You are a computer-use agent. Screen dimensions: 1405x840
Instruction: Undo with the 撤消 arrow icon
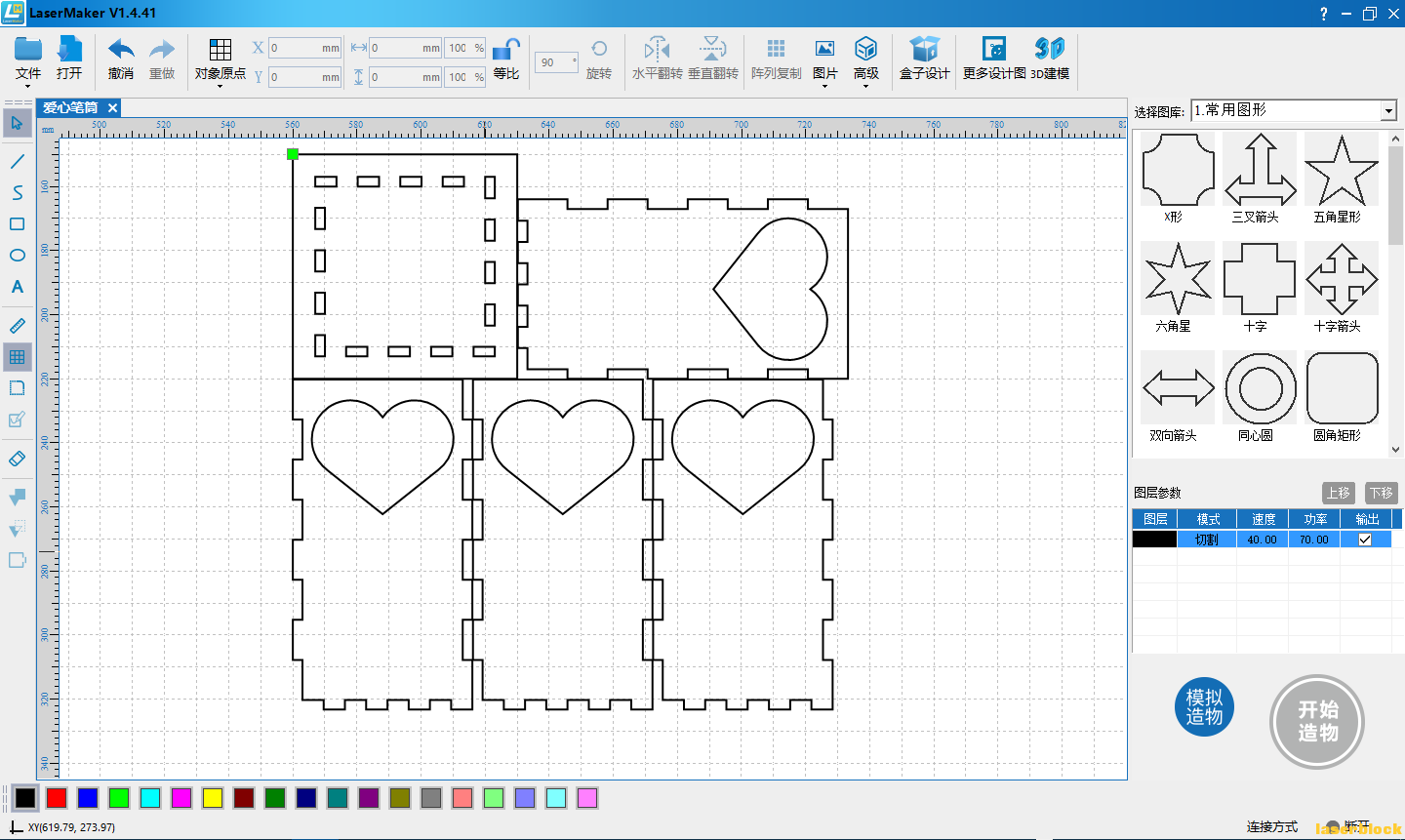(x=121, y=49)
